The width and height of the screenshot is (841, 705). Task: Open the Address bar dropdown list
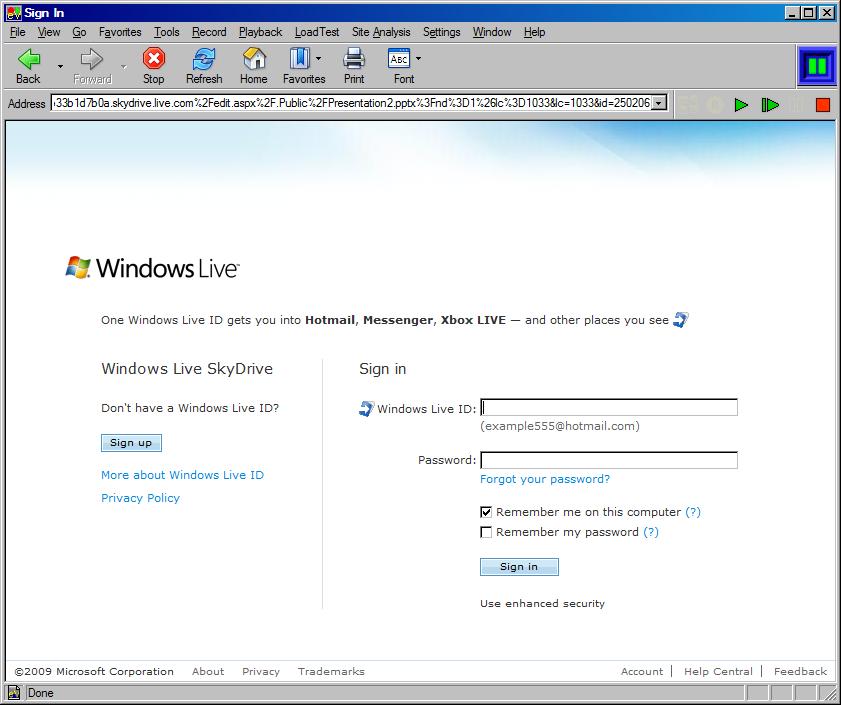point(660,103)
